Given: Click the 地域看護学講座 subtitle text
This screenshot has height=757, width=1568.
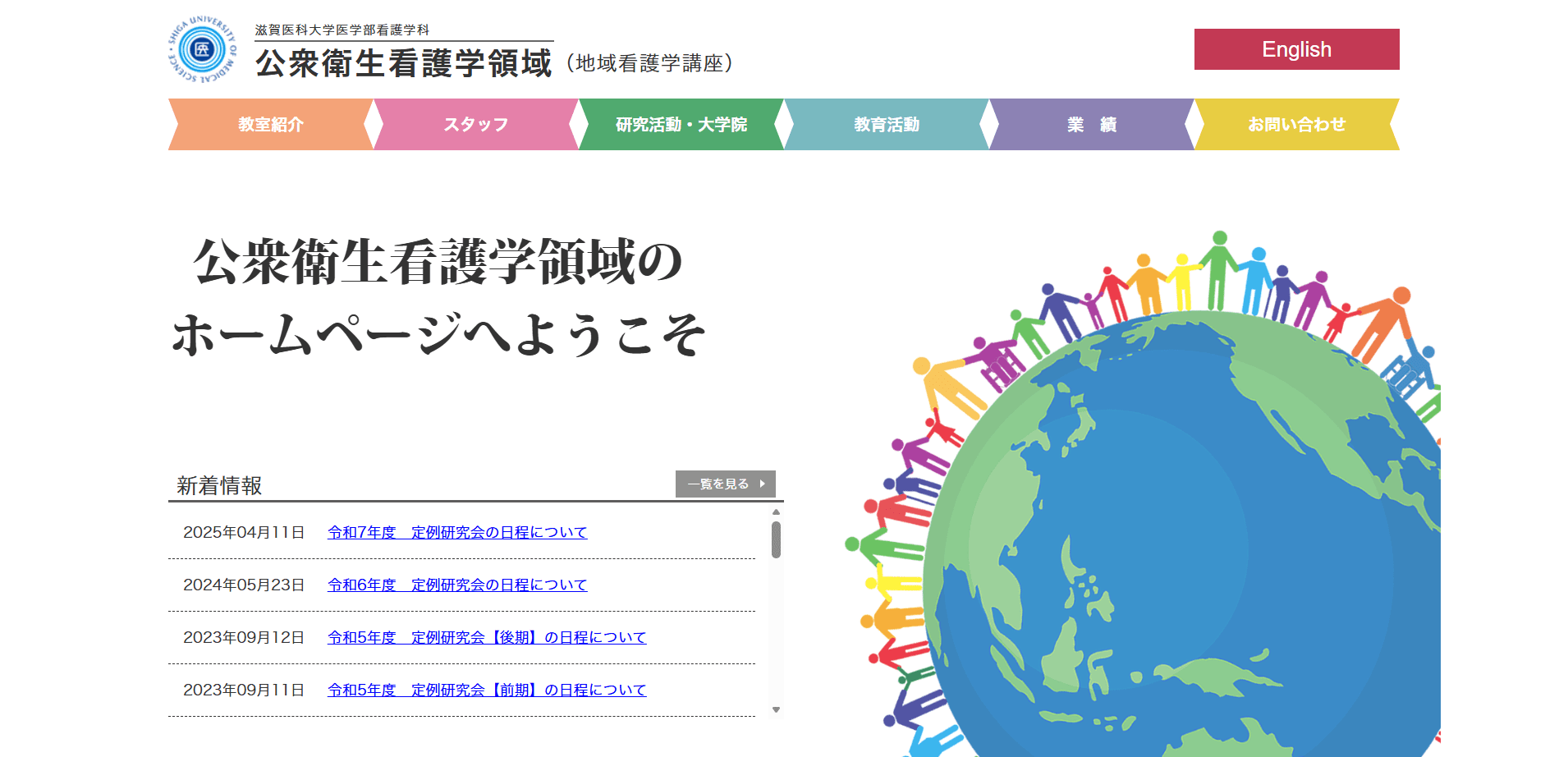Looking at the screenshot, I should point(653,62).
